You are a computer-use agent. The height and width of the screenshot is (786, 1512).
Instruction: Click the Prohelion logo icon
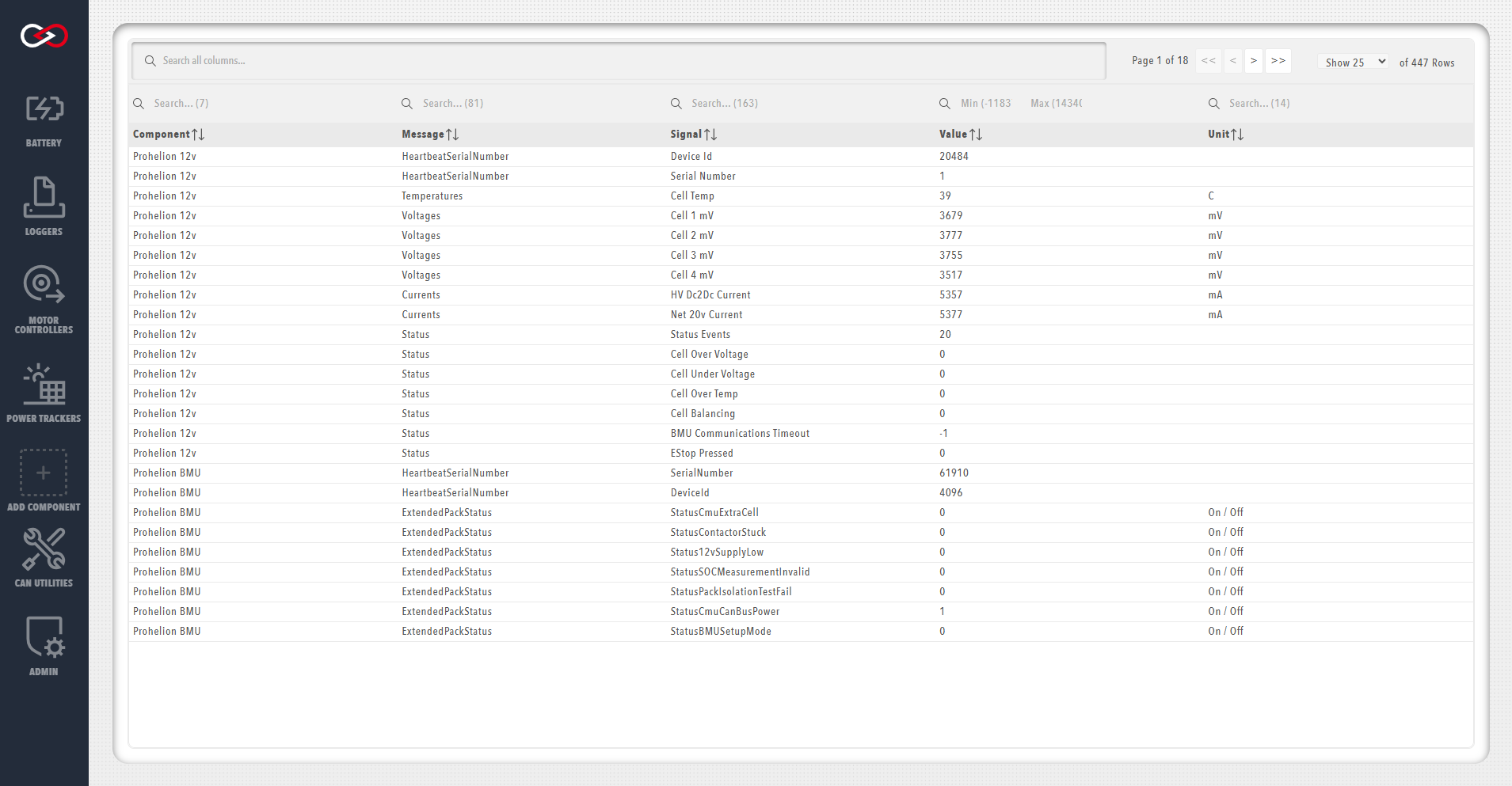(44, 36)
